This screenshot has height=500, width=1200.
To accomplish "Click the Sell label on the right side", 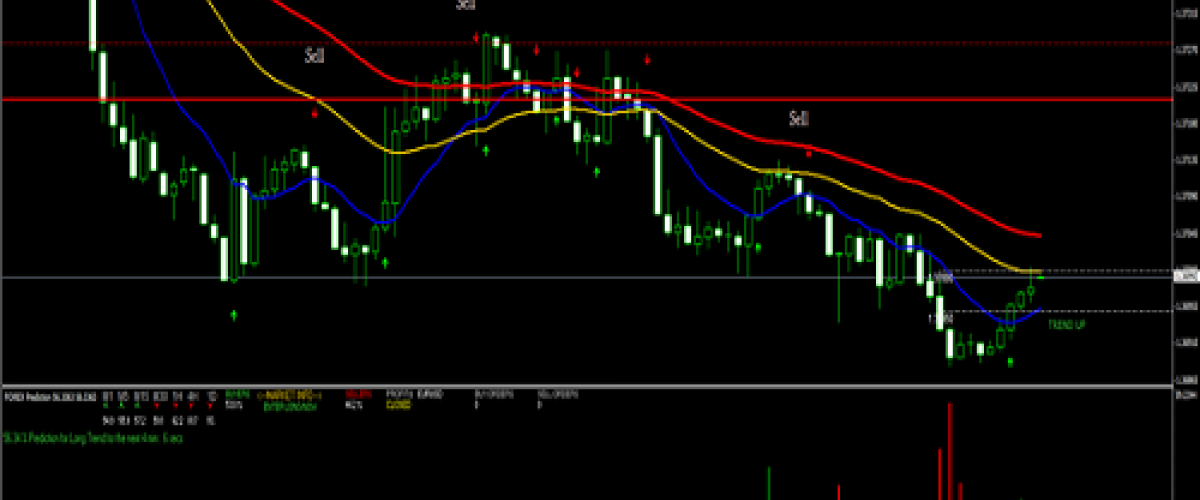I will click(x=798, y=119).
